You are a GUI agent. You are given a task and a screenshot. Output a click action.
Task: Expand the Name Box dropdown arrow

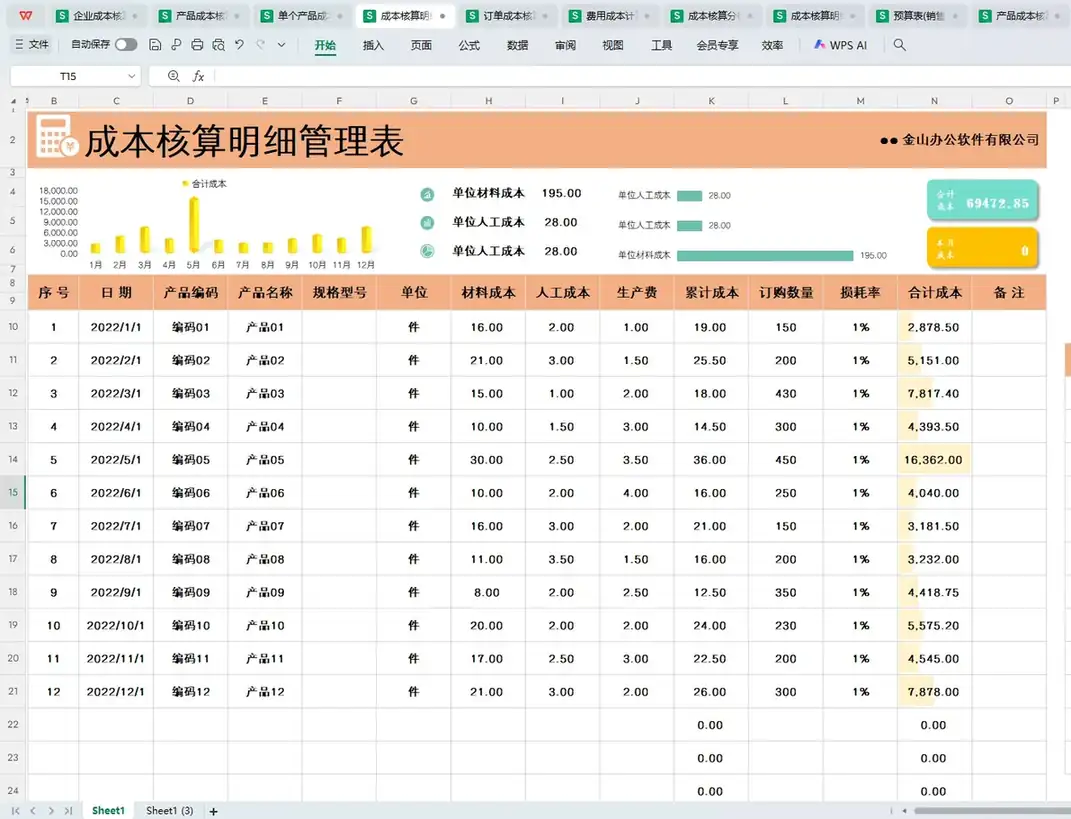(131, 77)
